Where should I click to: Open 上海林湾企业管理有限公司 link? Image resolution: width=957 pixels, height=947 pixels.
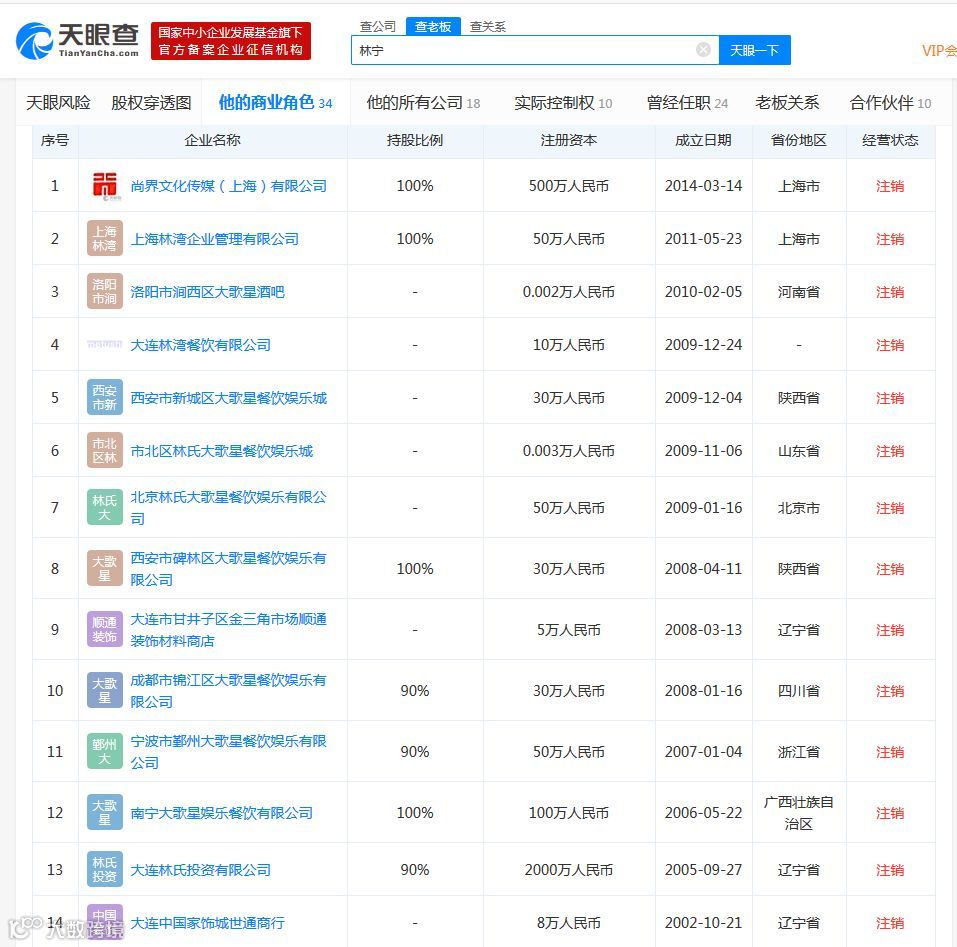pyautogui.click(x=215, y=239)
